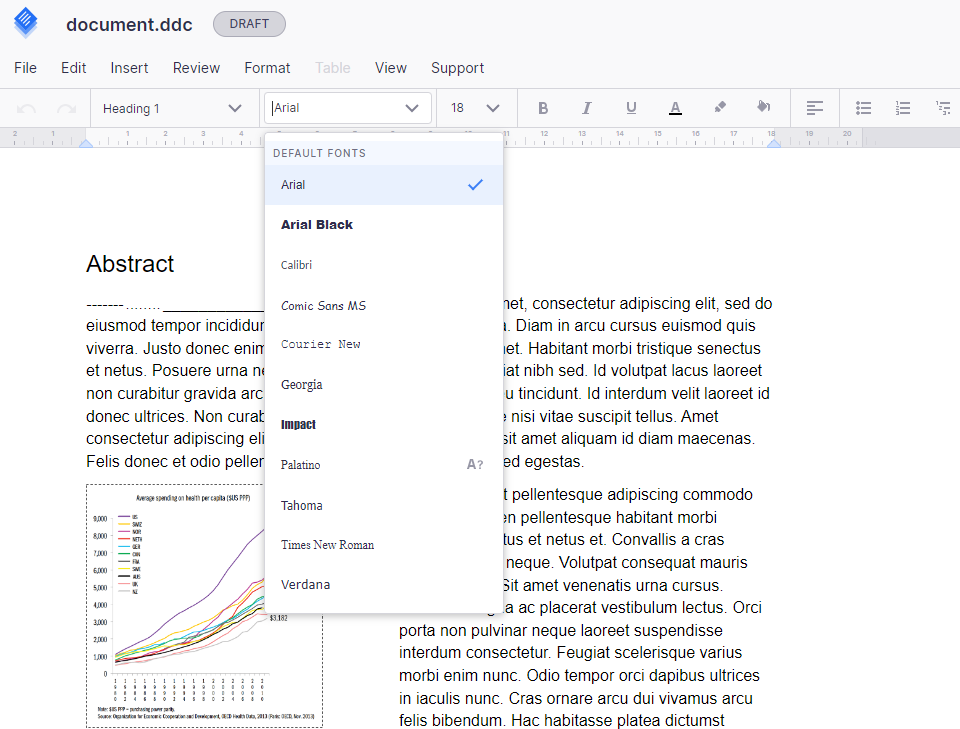Open the Review menu
960x729 pixels.
click(x=196, y=68)
